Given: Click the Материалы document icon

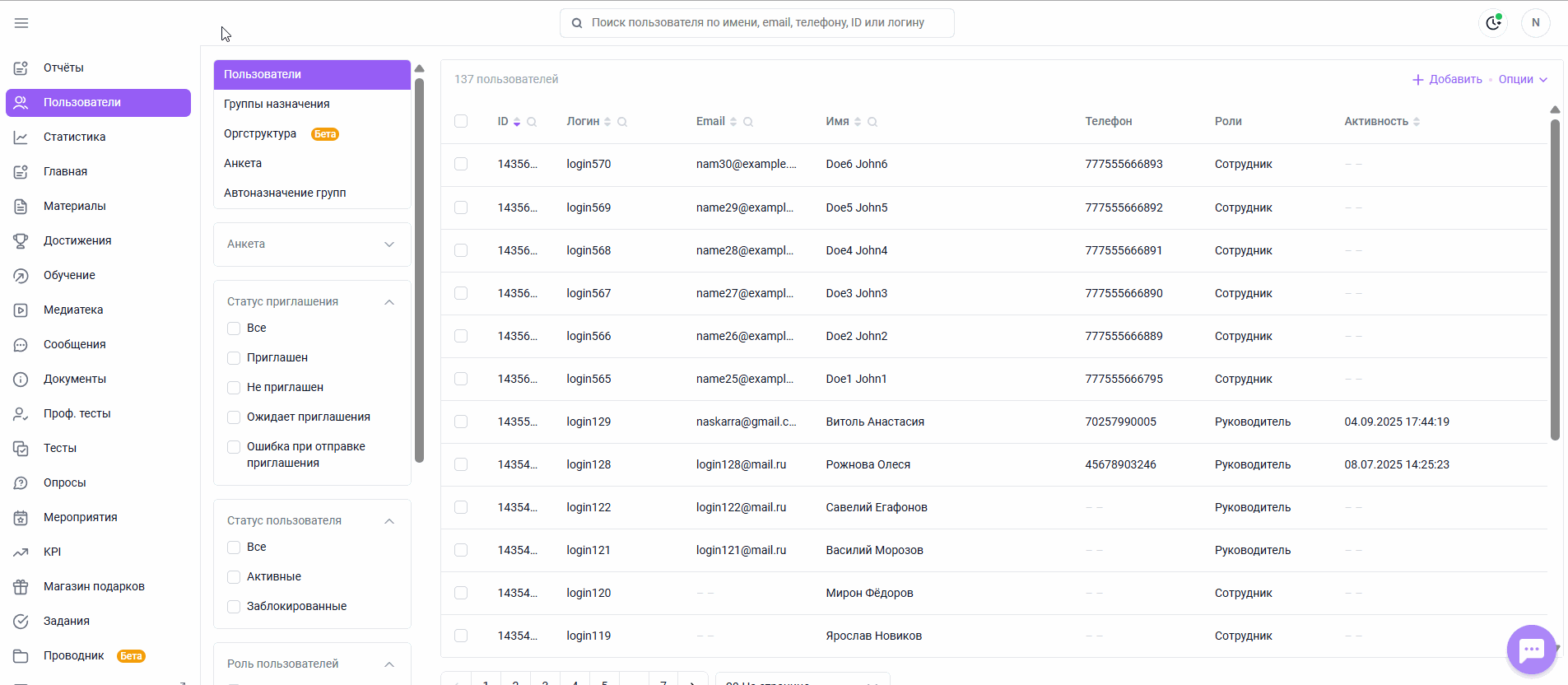Looking at the screenshot, I should tap(21, 206).
